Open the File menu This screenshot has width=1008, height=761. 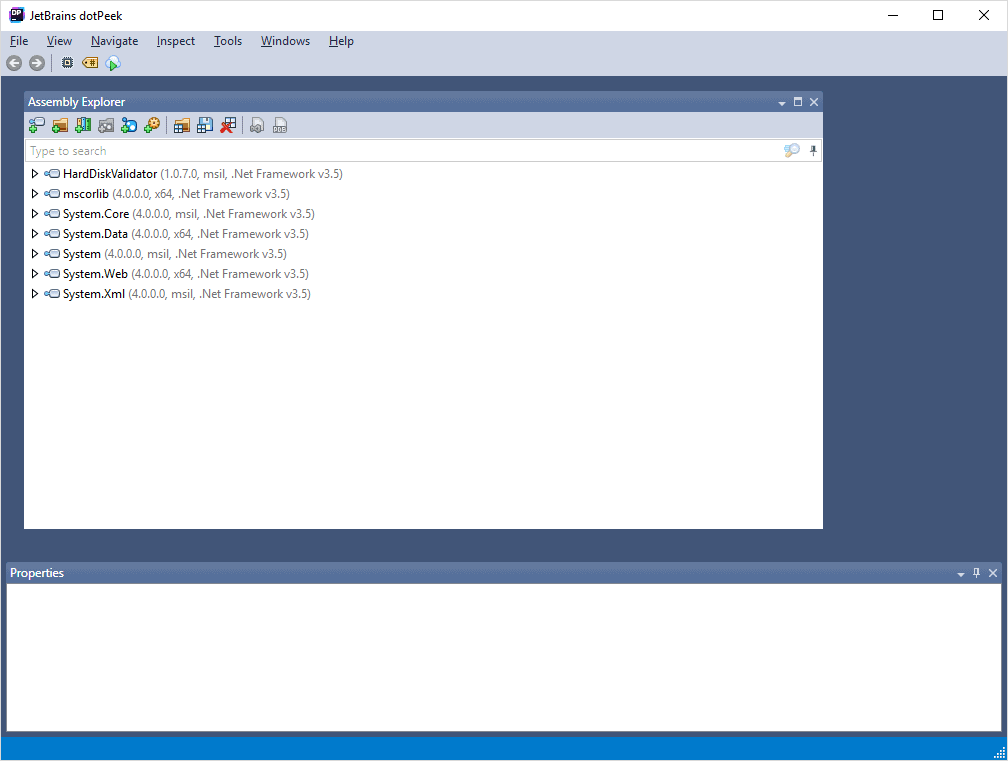click(18, 41)
